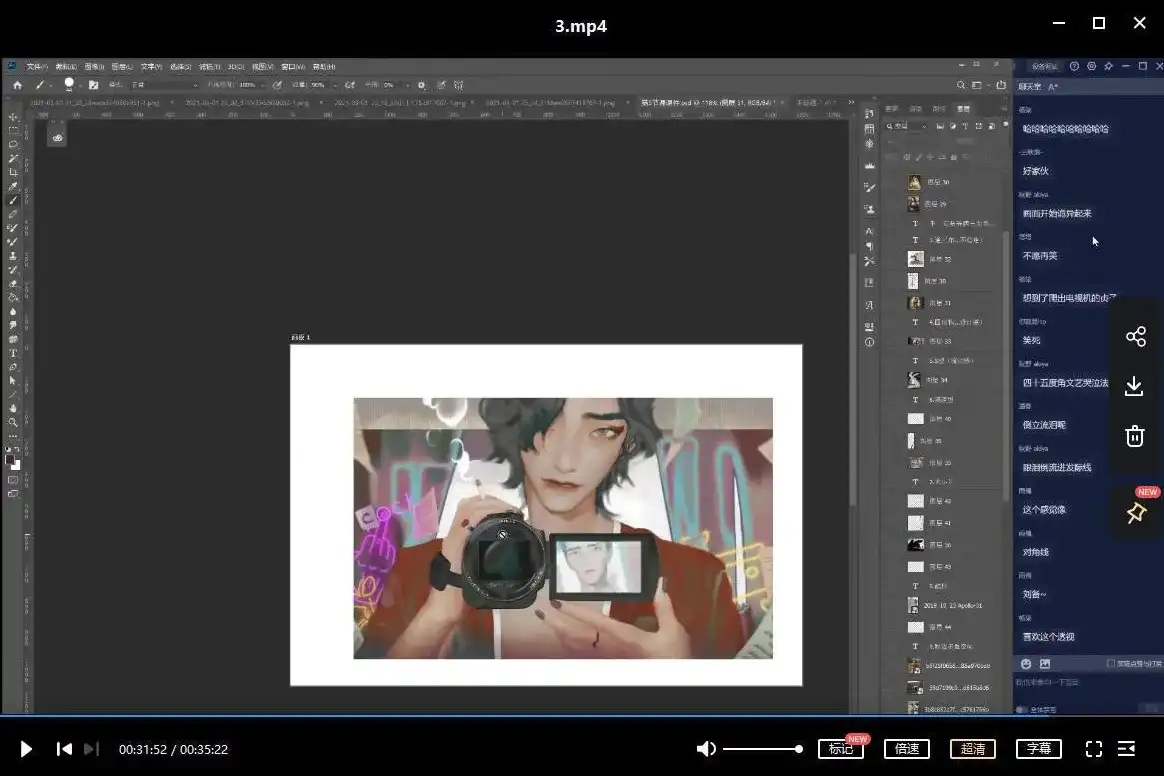This screenshot has height=776, width=1164.
Task: Mute the video with the speaker icon
Action: tap(706, 749)
